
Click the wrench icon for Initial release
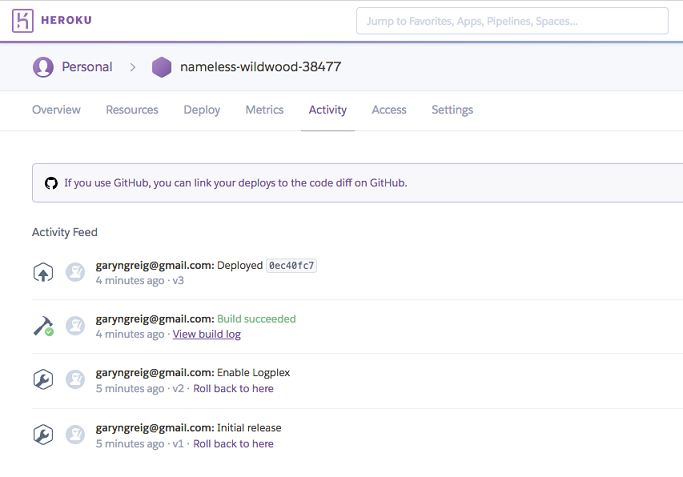pos(43,435)
